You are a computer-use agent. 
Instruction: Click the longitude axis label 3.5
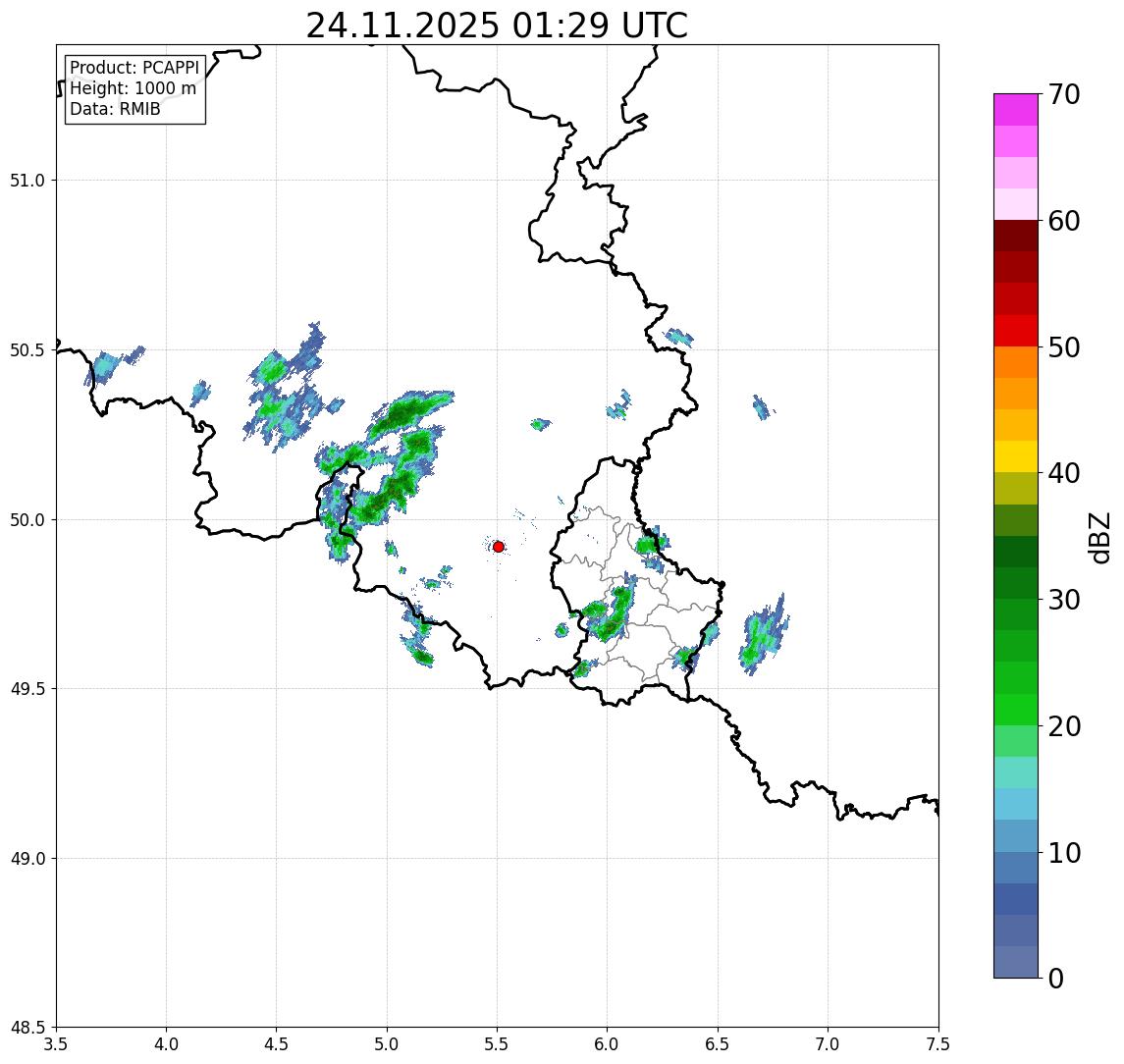pos(56,1044)
